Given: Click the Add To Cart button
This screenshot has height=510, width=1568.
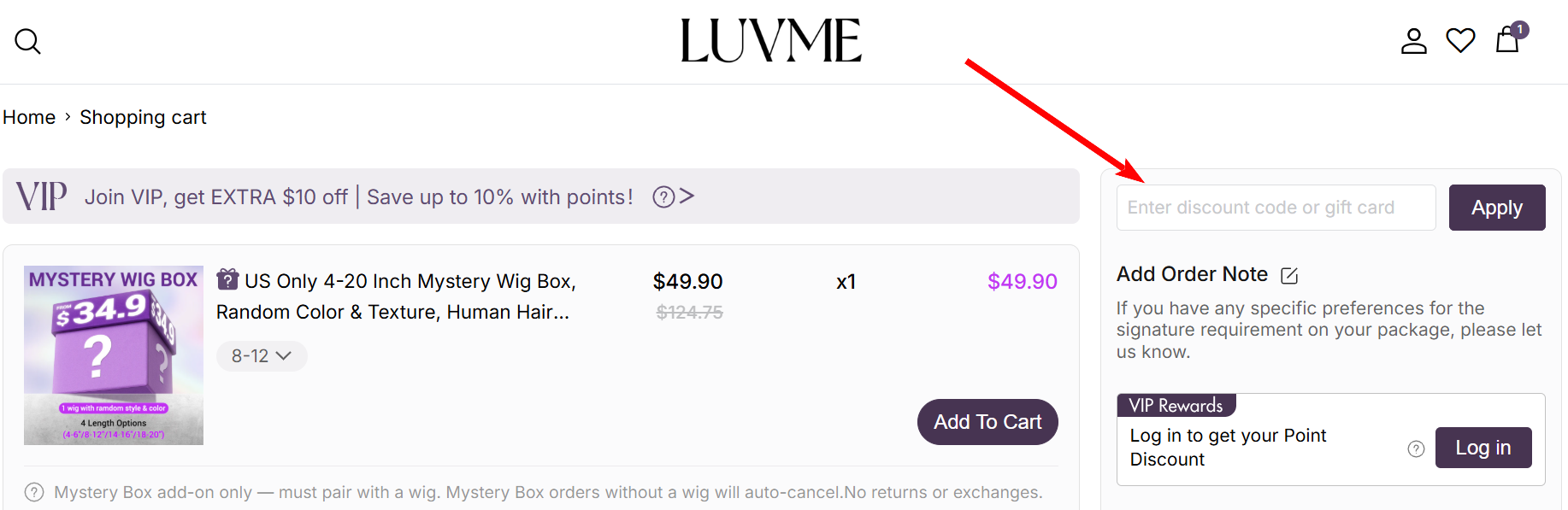Looking at the screenshot, I should [987, 422].
